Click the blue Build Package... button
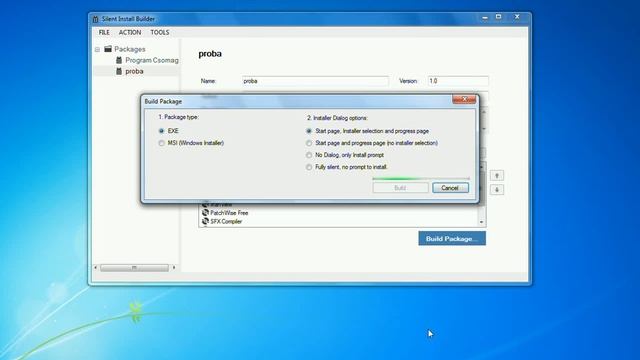The height and width of the screenshot is (360, 640). (452, 238)
